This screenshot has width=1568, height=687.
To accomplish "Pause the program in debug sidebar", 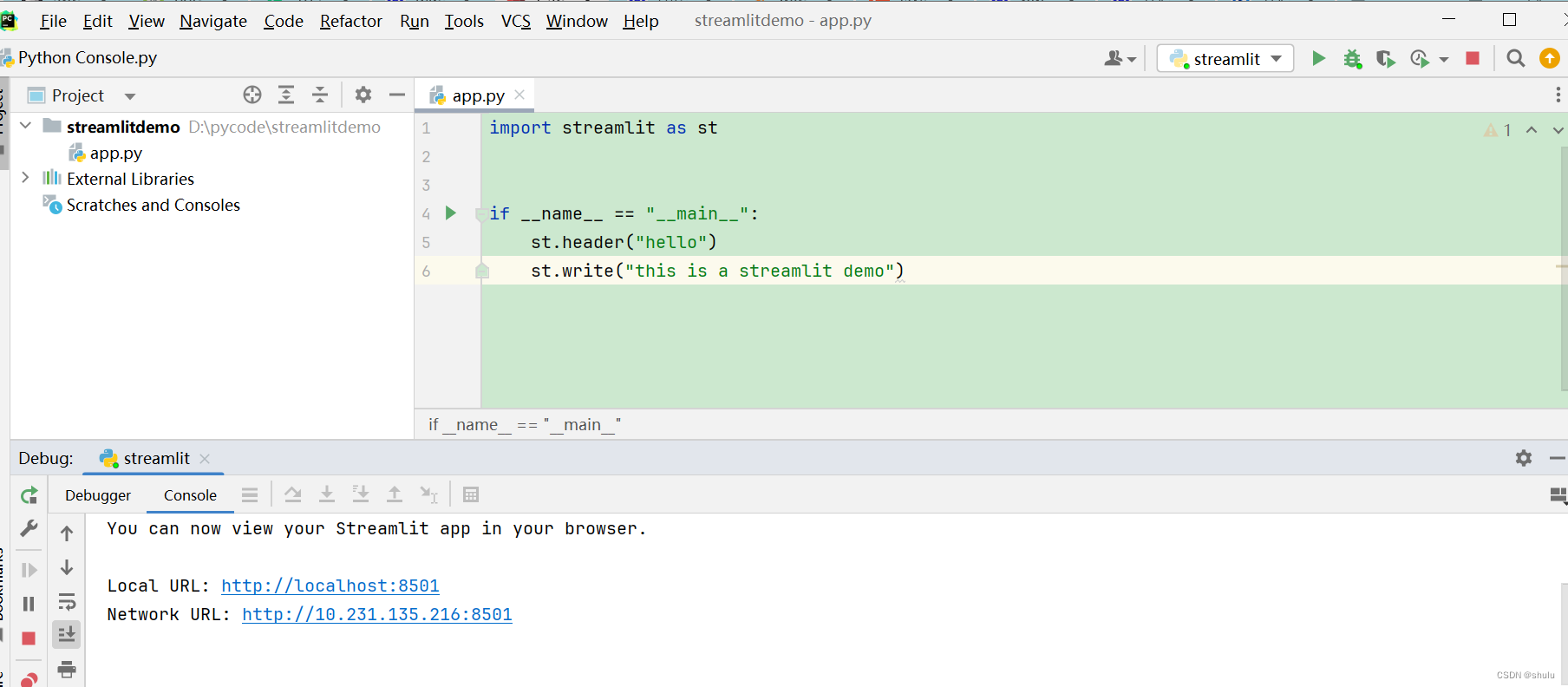I will point(29,604).
